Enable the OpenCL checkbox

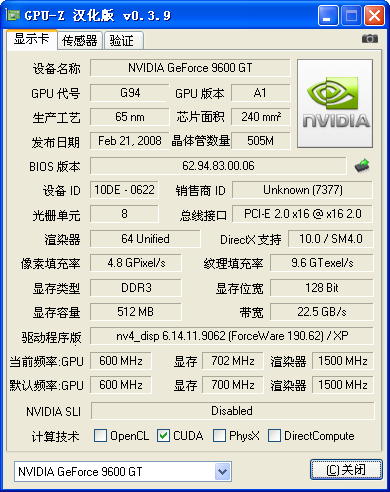tap(100, 435)
